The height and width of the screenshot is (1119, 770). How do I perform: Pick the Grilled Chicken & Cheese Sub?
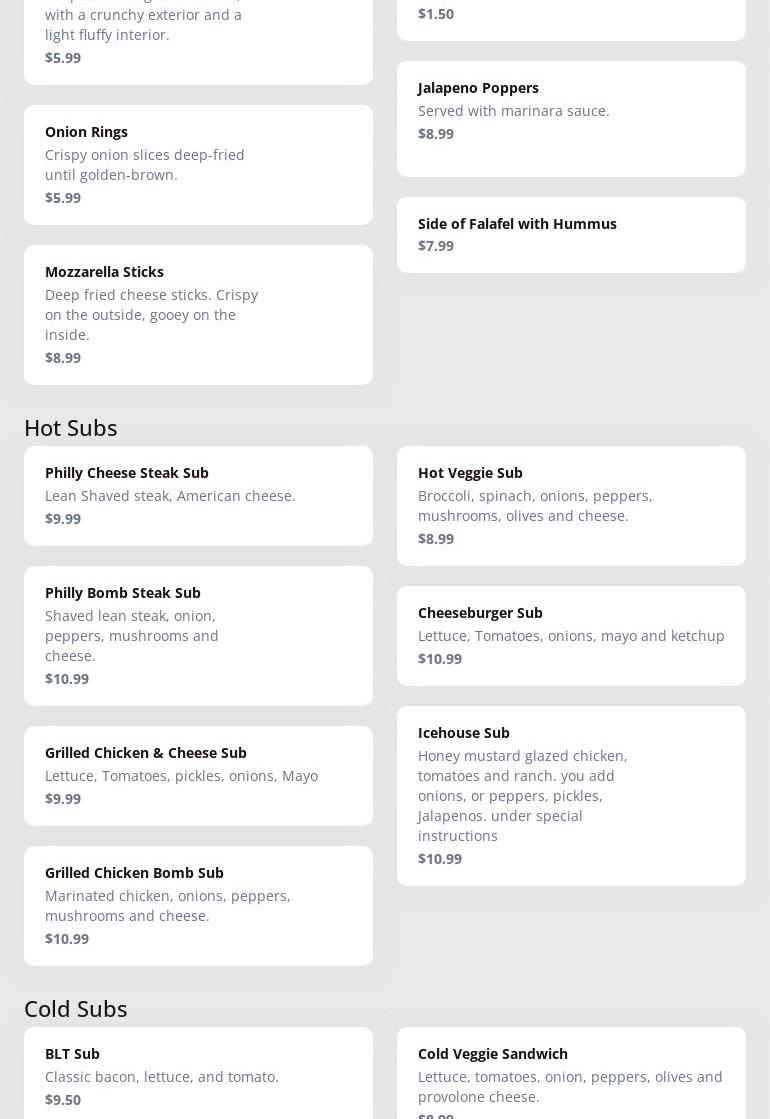click(x=198, y=775)
